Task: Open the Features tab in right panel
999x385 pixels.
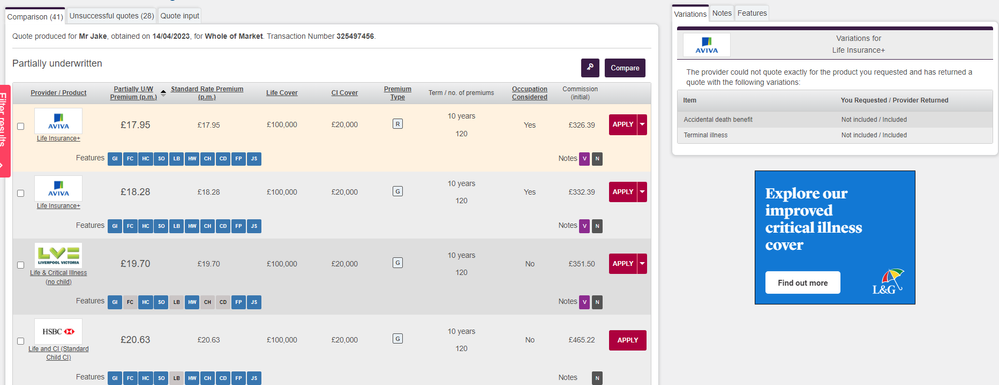Action: click(x=752, y=13)
